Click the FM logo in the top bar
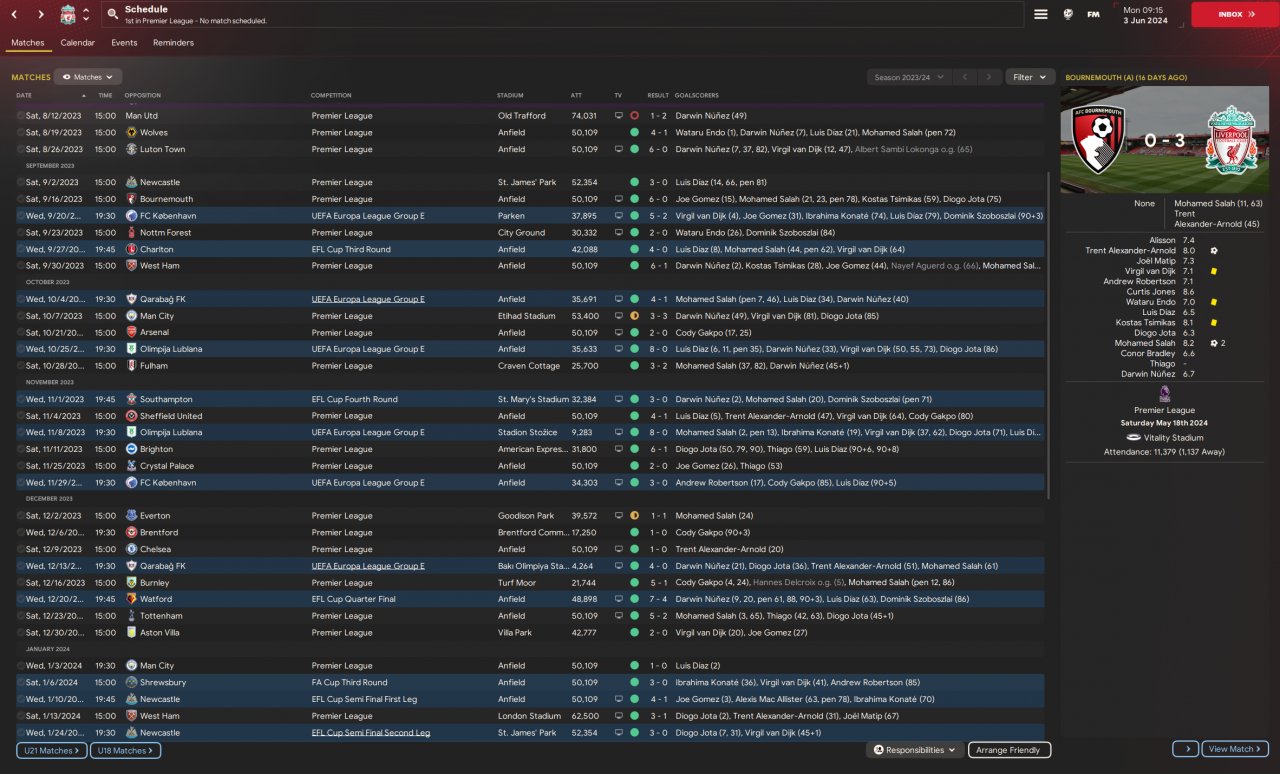Viewport: 1280px width, 774px height. tap(1094, 15)
